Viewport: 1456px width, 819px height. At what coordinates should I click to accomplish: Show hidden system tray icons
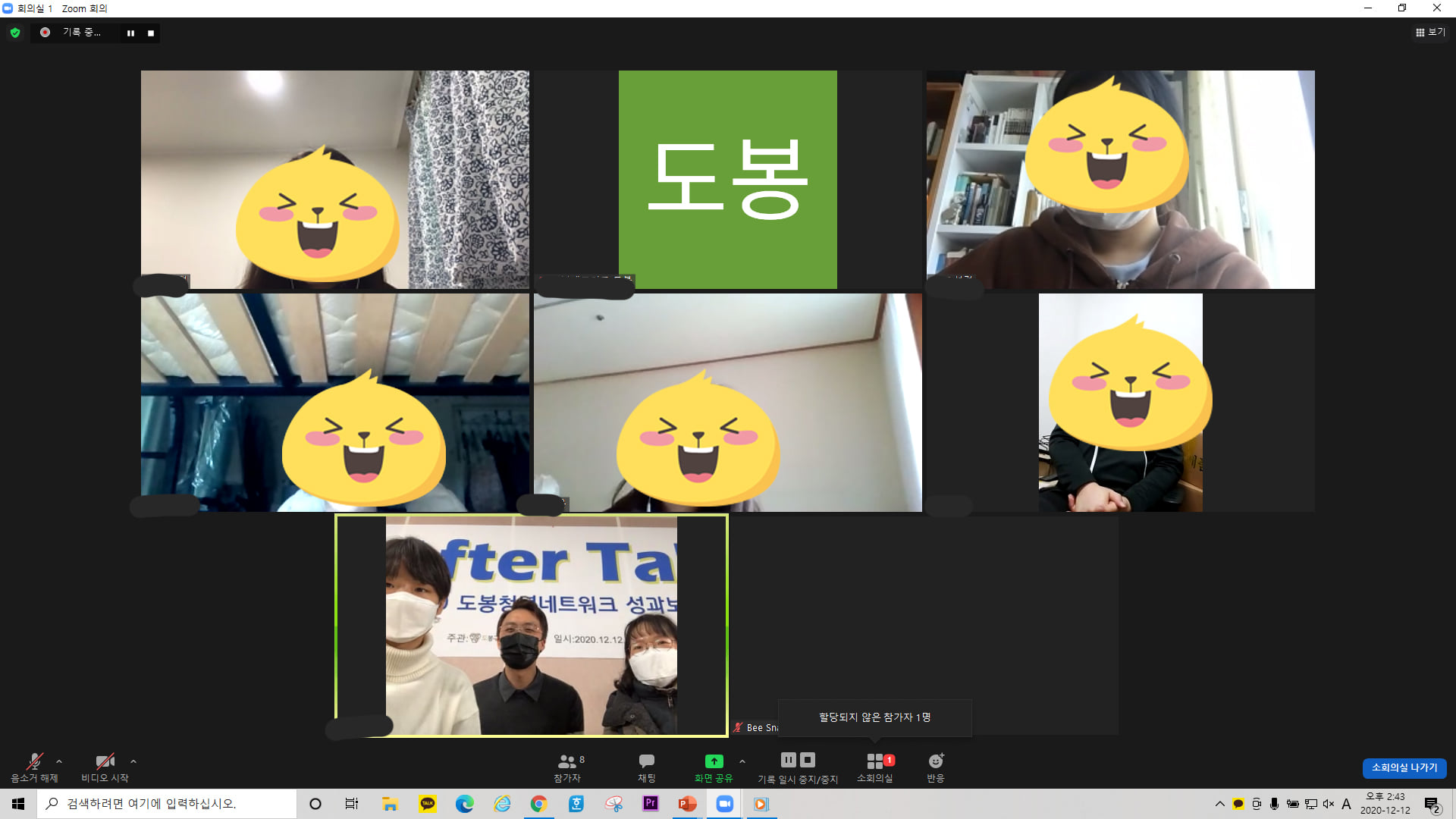point(1219,804)
